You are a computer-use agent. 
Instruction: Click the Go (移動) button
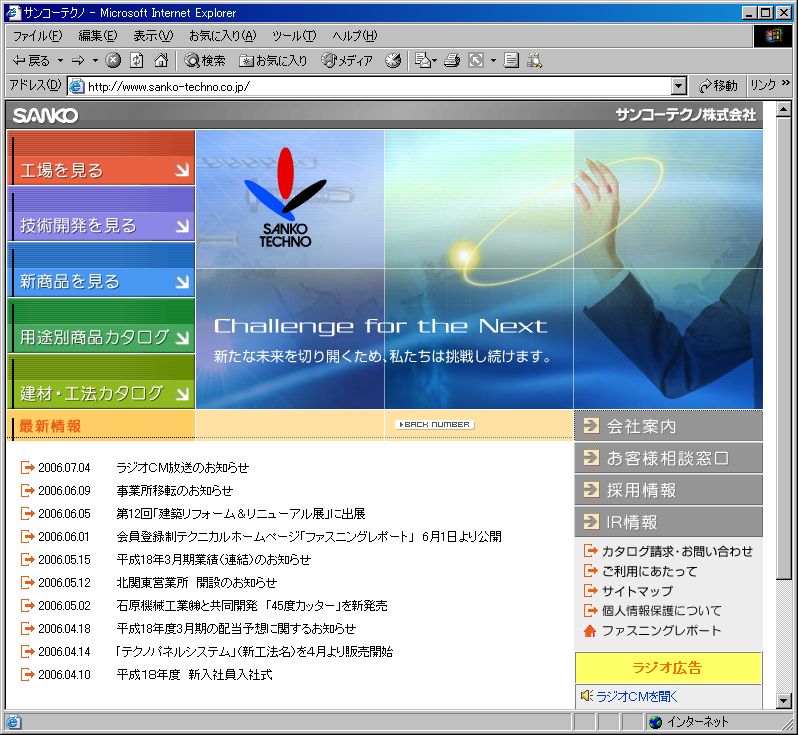tap(718, 86)
